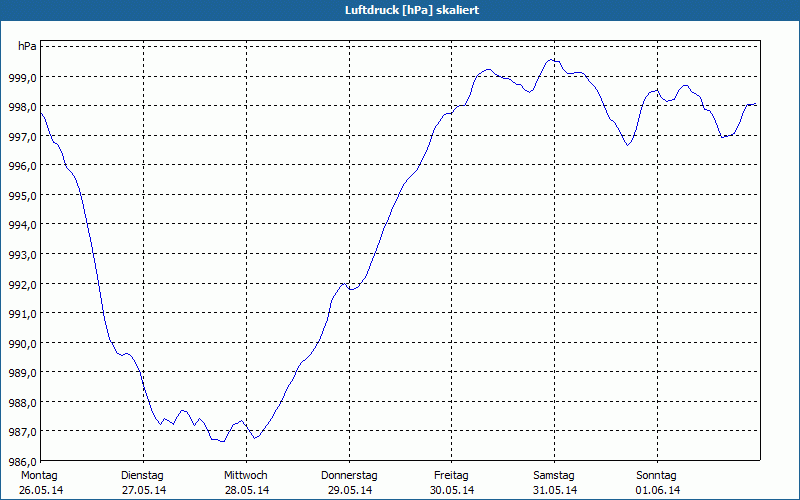
Task: Click the 29.05.14 date label
Action: click(349, 491)
